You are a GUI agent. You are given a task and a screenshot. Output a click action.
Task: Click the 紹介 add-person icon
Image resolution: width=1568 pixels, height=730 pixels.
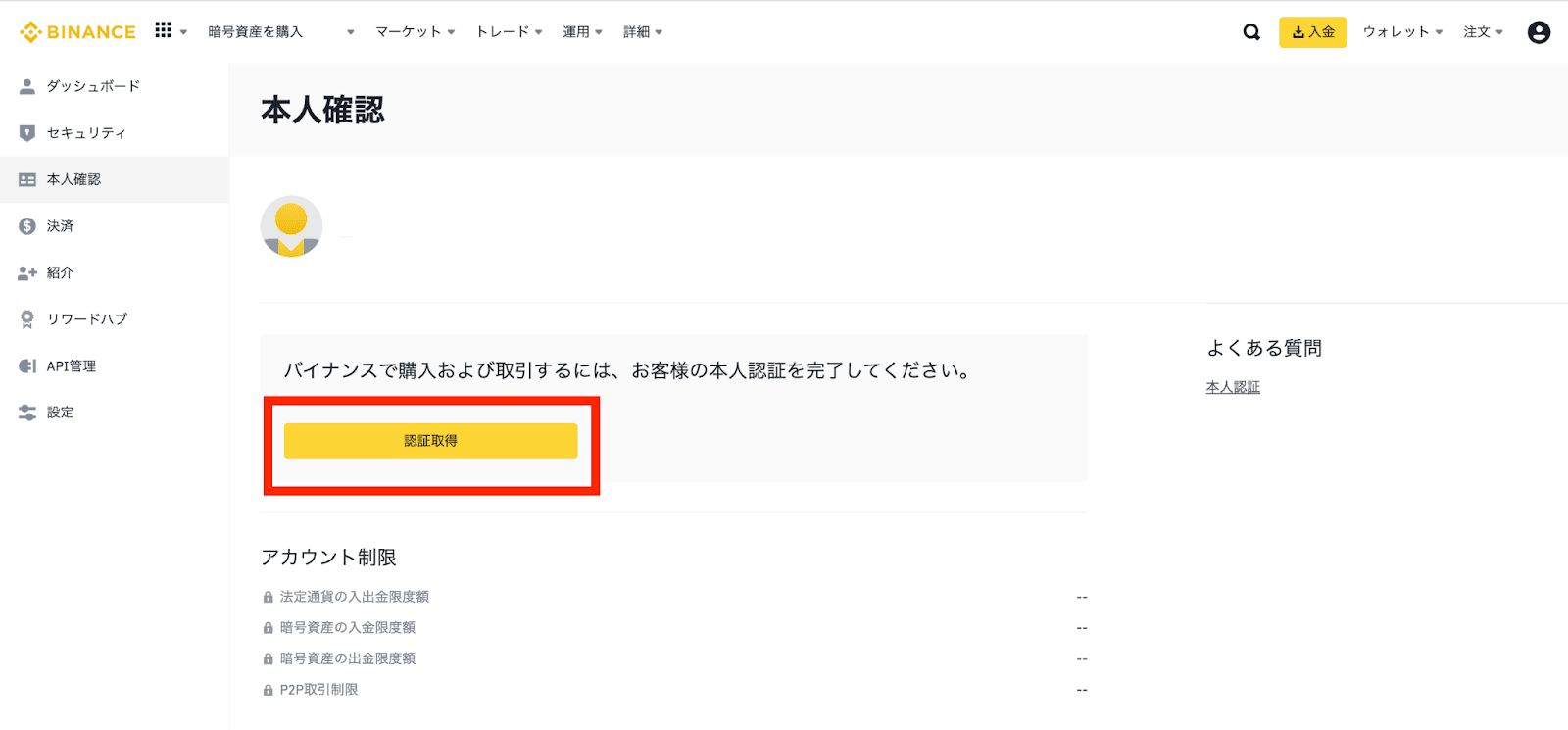coord(27,273)
